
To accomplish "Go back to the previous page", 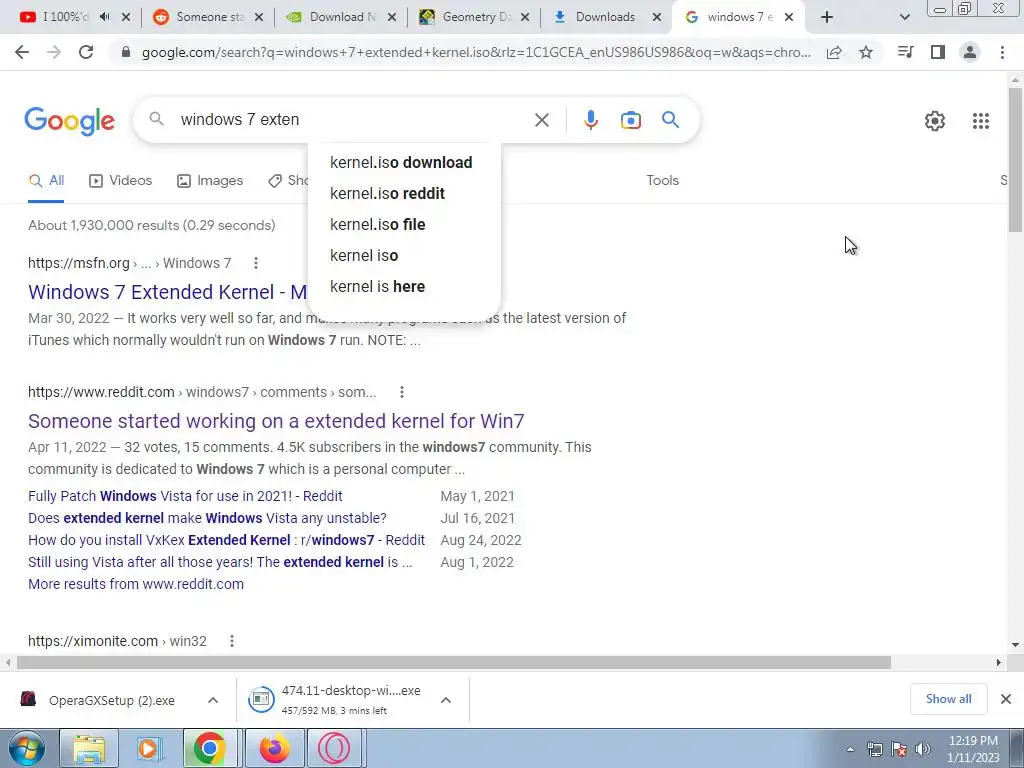I will tap(22, 52).
